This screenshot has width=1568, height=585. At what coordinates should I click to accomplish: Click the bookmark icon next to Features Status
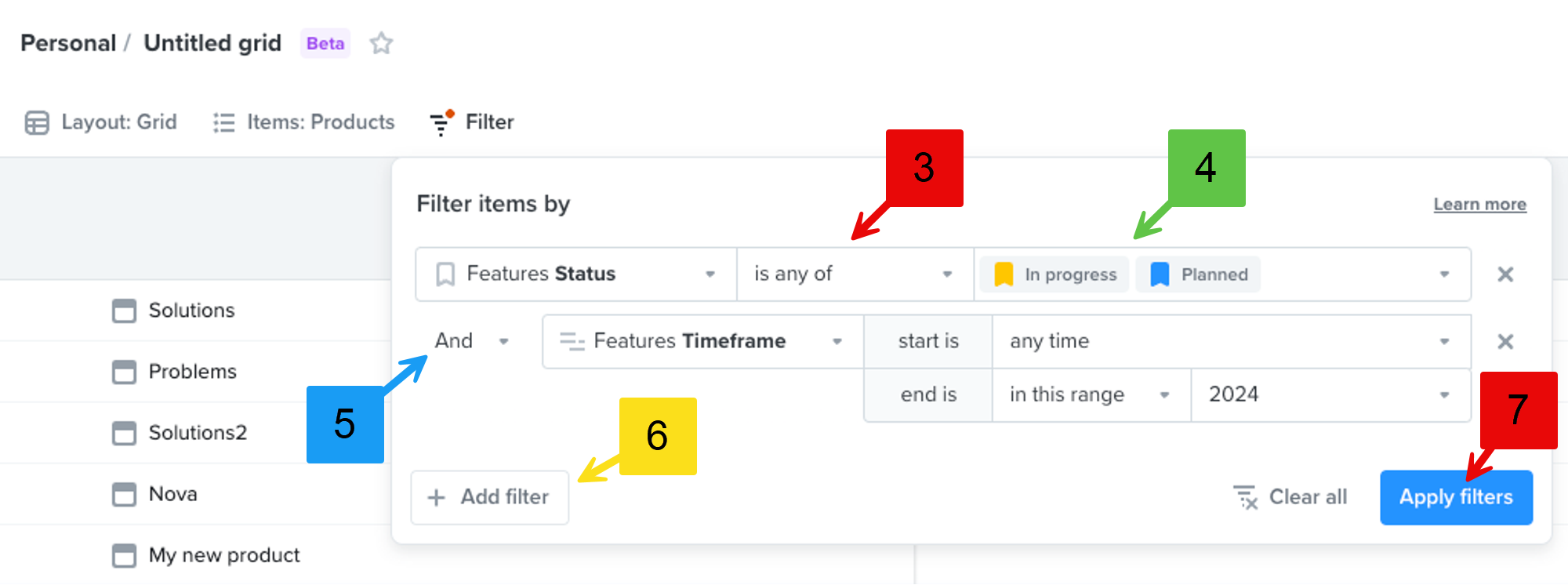pyautogui.click(x=445, y=274)
